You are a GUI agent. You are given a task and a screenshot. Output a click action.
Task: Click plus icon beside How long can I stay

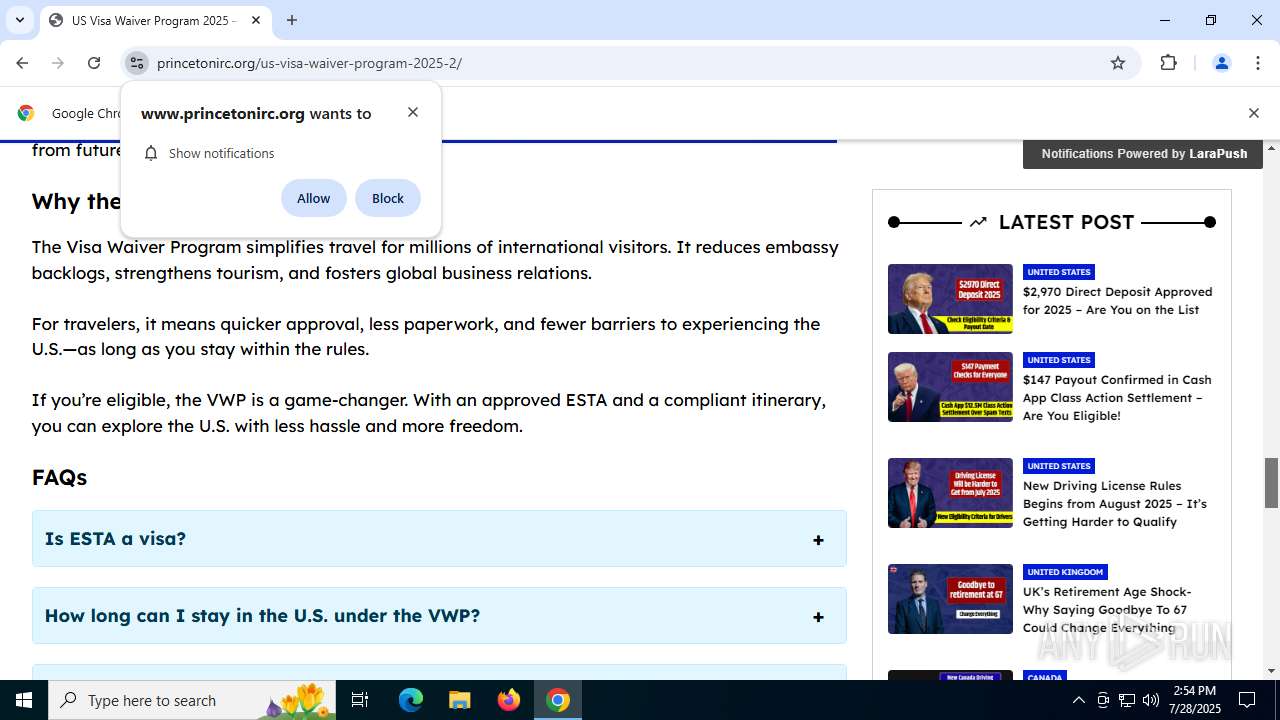click(818, 617)
